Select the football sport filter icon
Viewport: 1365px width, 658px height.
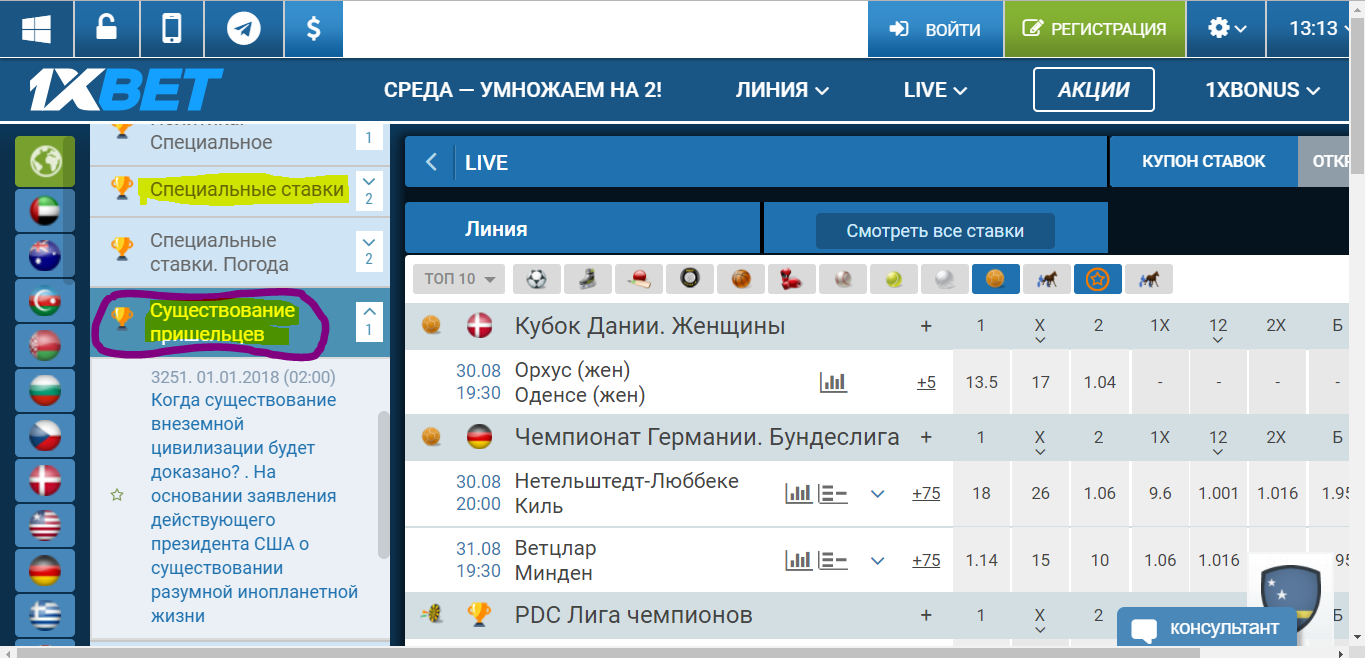(x=537, y=279)
